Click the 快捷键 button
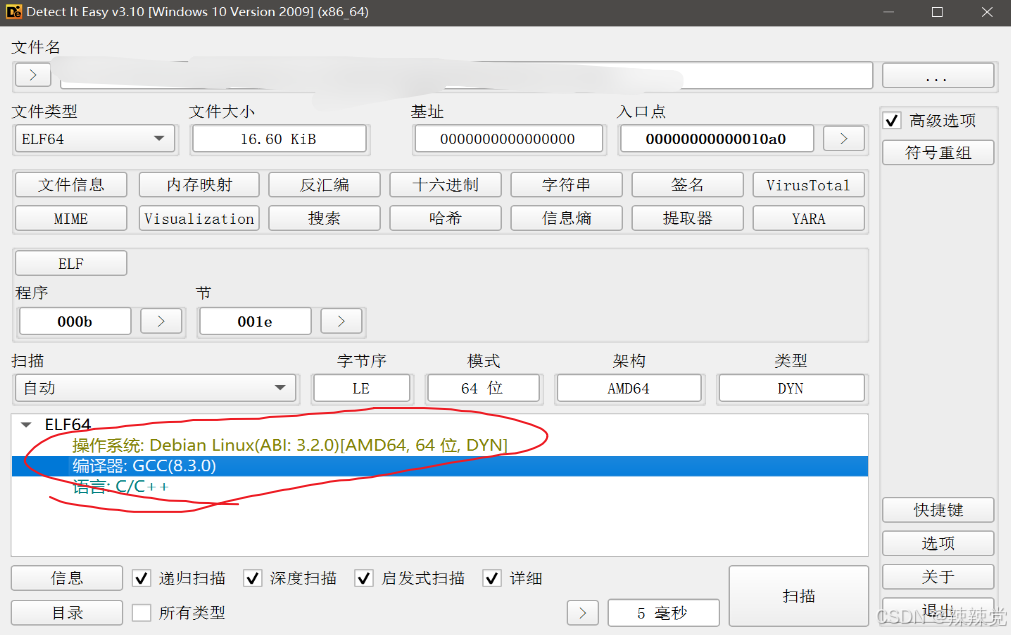Viewport: 1011px width, 635px height. coord(937,510)
